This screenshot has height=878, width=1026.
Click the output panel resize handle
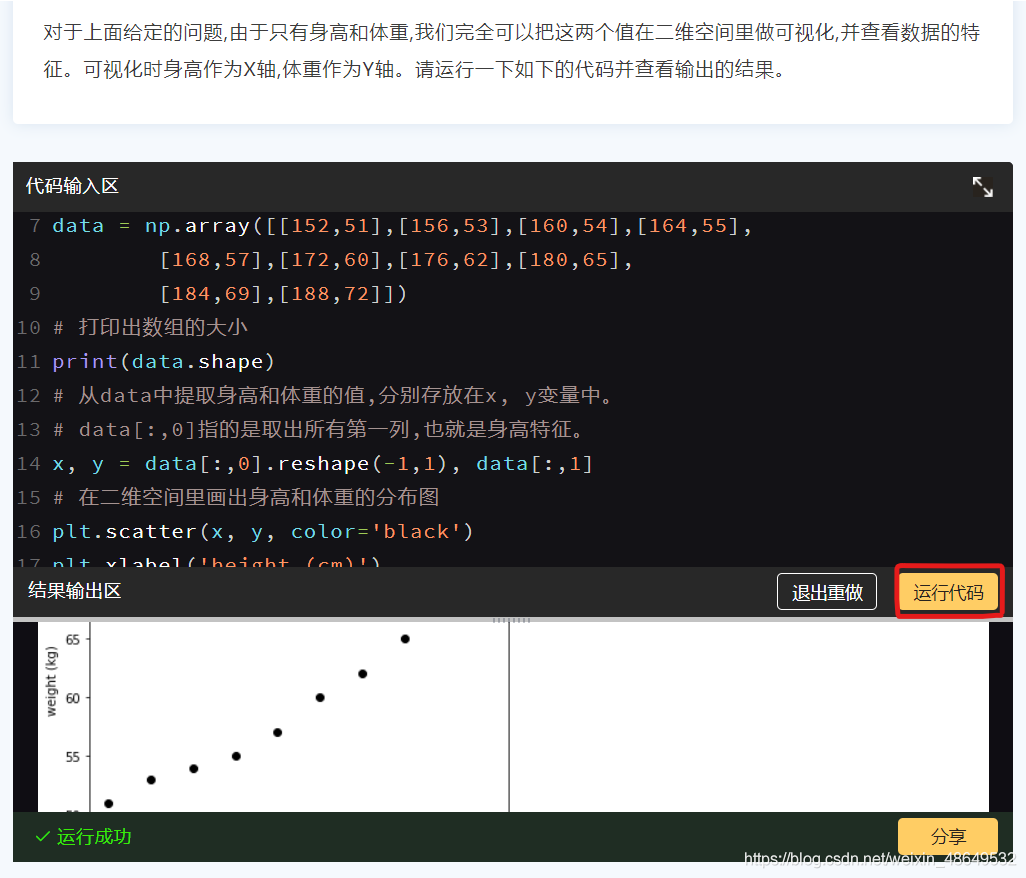512,620
